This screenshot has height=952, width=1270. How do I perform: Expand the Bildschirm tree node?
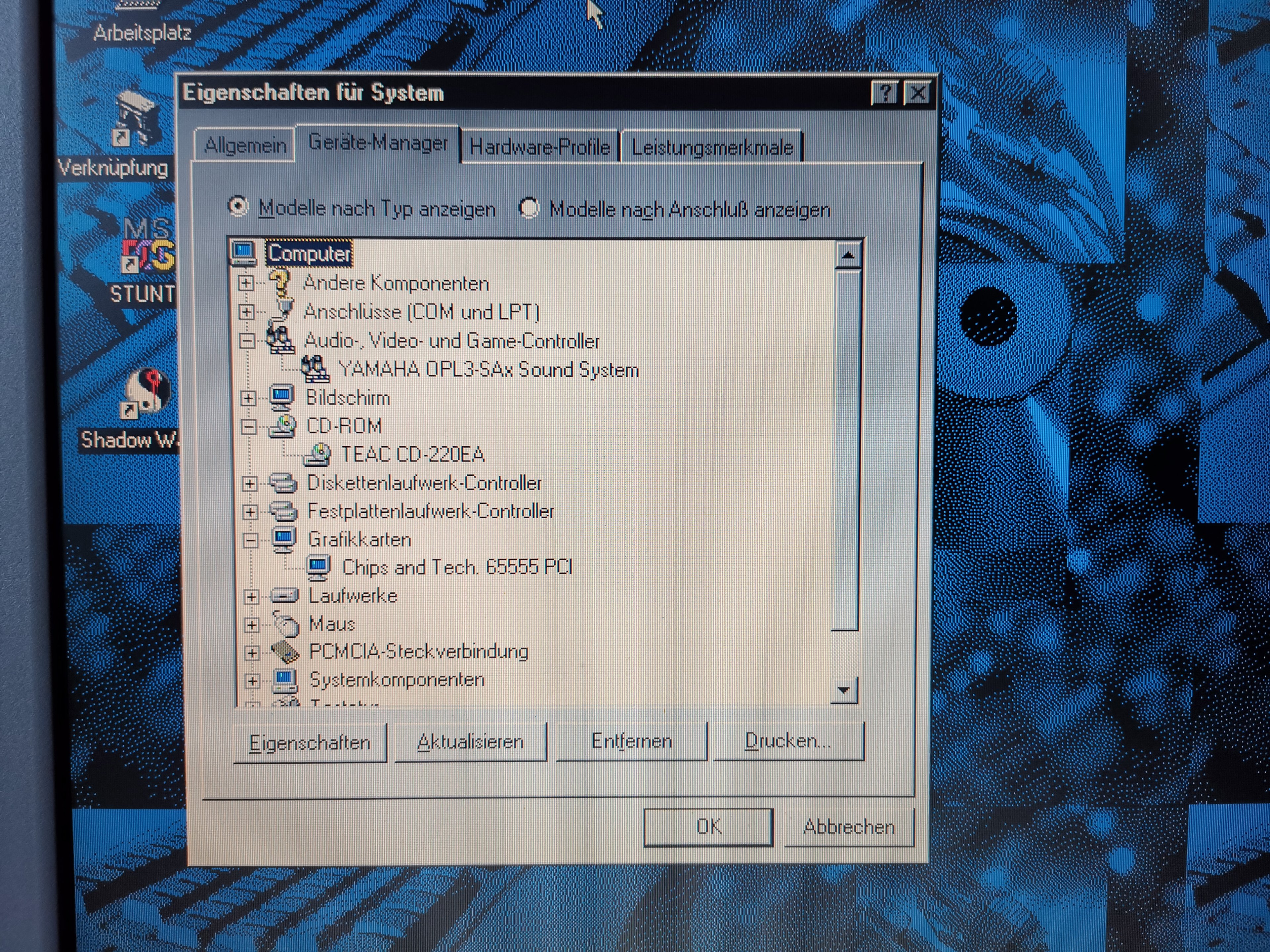coord(248,398)
